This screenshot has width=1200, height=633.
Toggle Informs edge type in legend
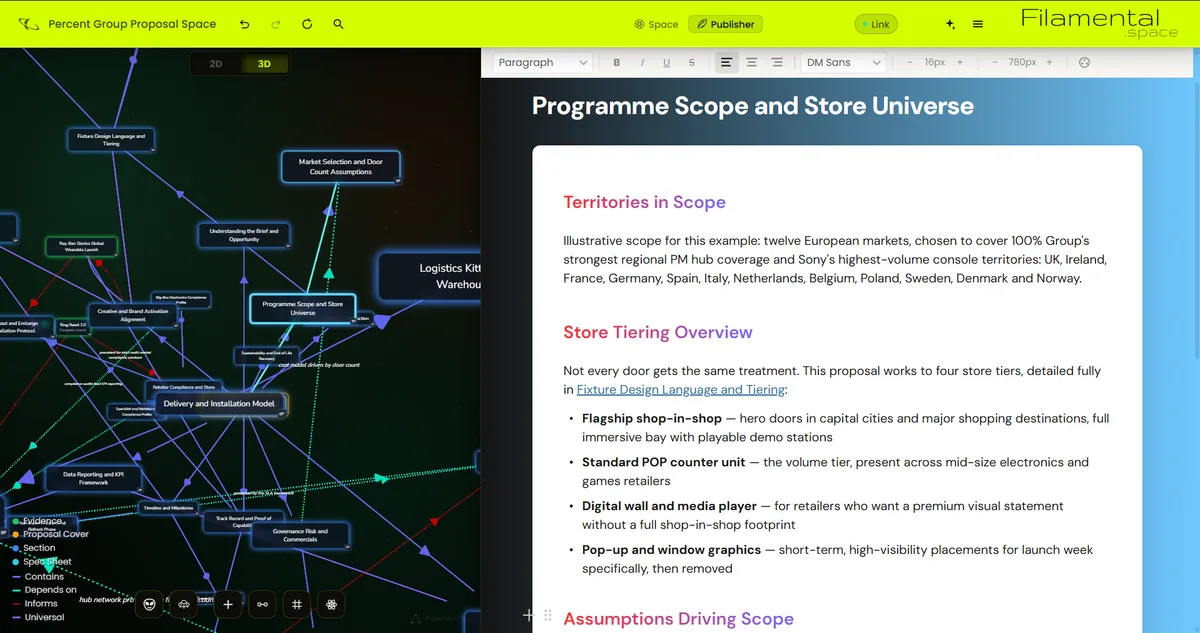point(35,603)
